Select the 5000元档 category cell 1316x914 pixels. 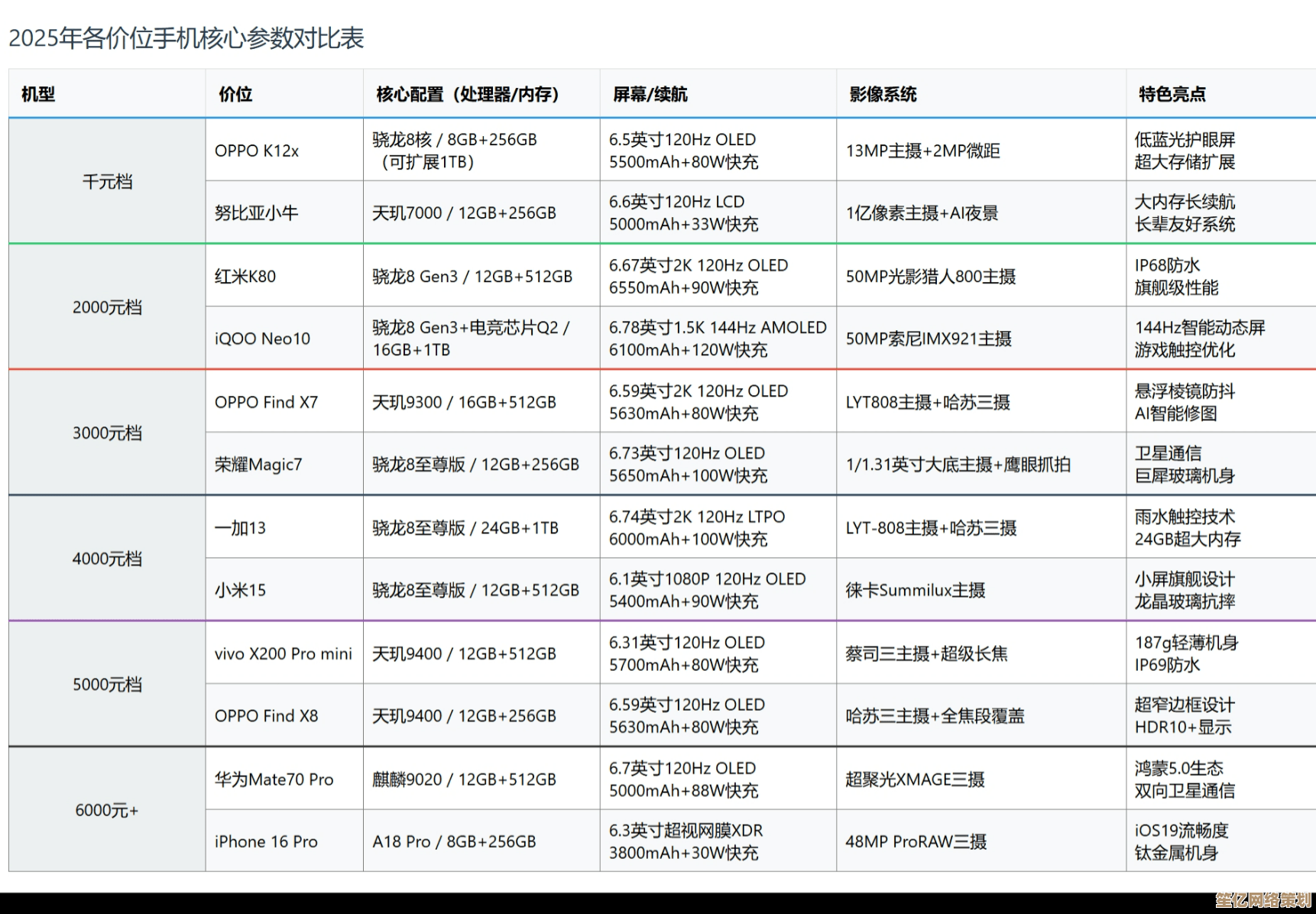point(107,684)
